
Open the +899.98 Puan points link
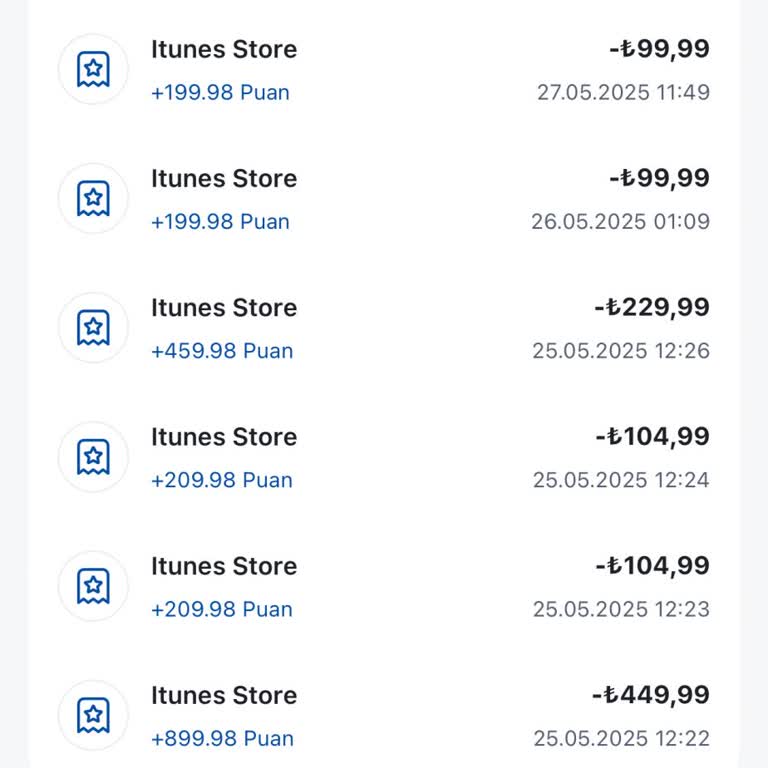click(222, 738)
